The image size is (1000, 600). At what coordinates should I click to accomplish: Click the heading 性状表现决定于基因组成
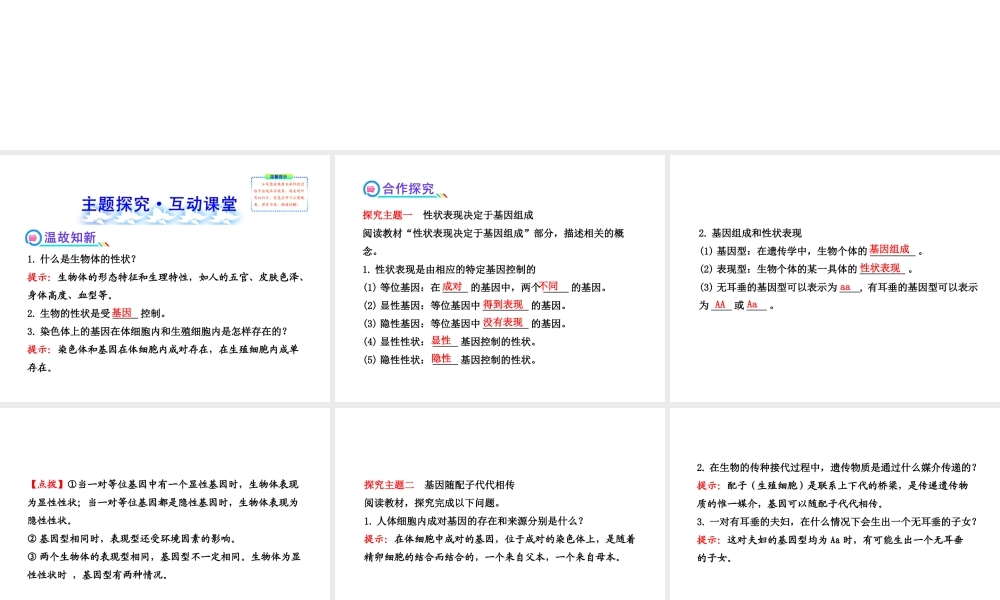pos(478,215)
